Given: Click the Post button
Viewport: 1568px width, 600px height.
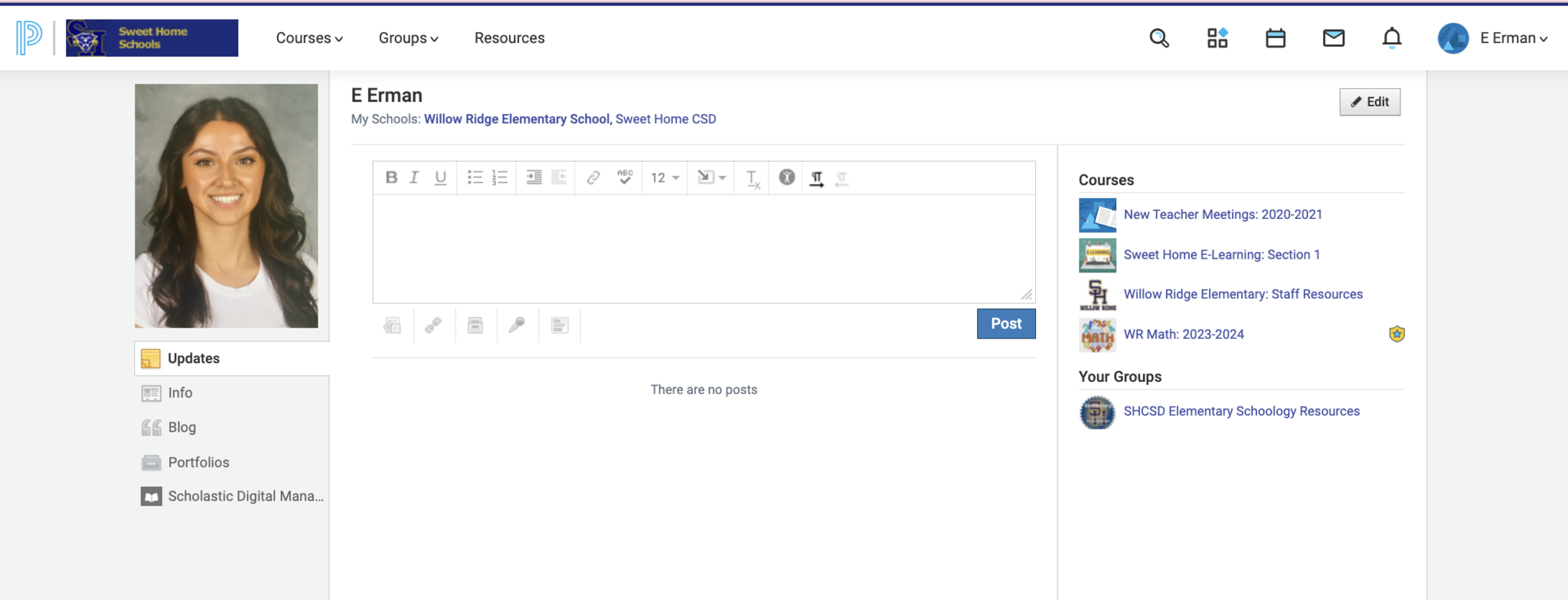Looking at the screenshot, I should coord(1005,324).
